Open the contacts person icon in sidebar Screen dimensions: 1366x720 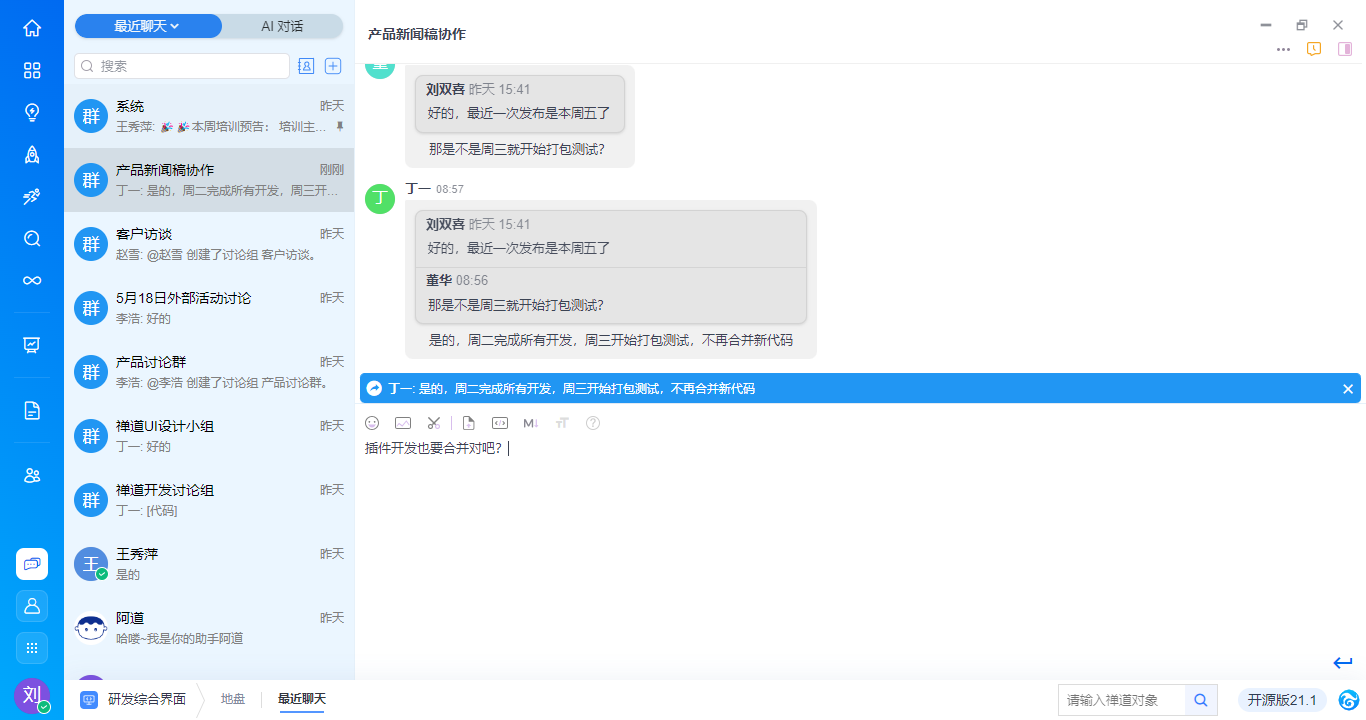pyautogui.click(x=32, y=606)
